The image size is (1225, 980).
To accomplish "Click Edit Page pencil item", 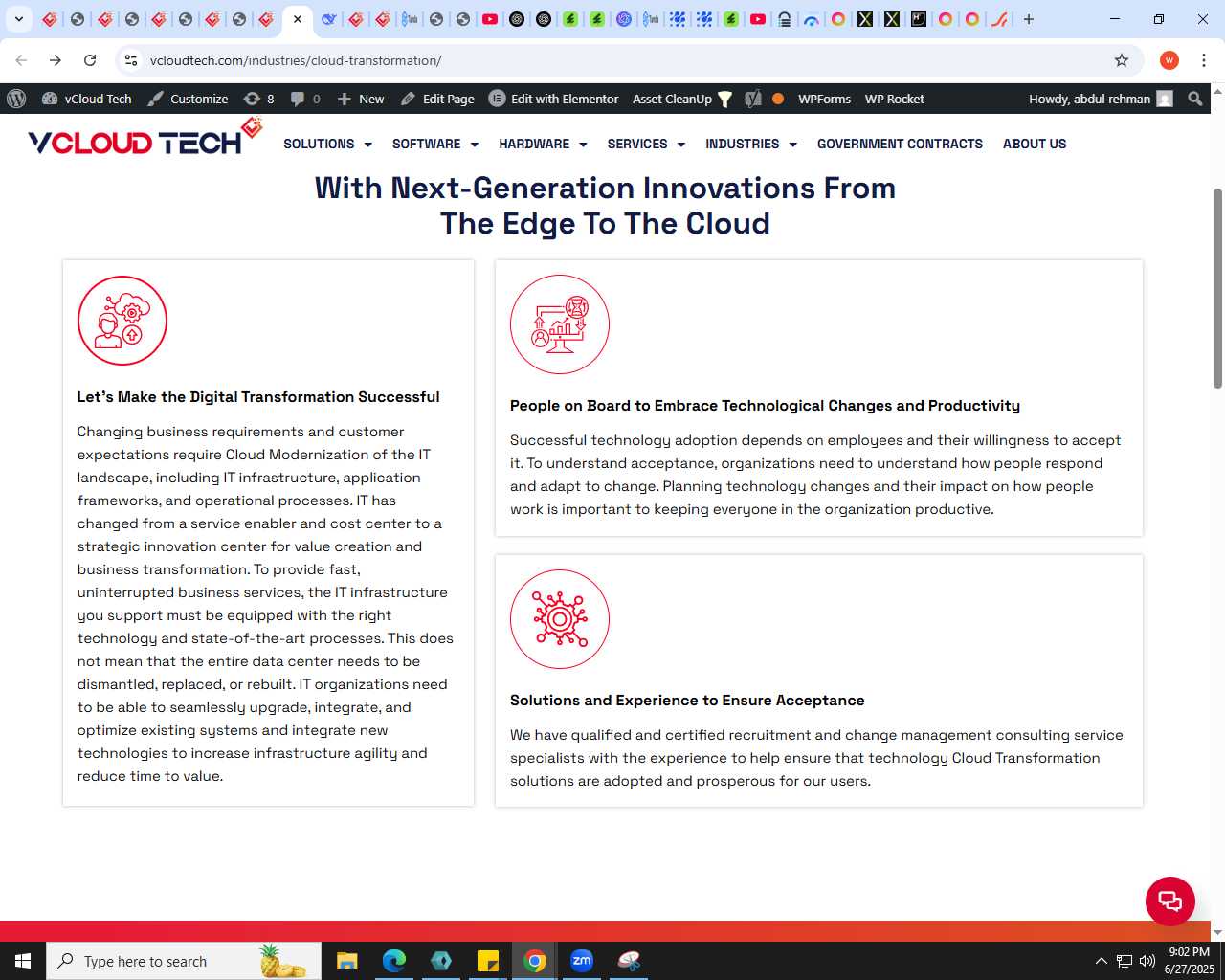I will tap(437, 99).
